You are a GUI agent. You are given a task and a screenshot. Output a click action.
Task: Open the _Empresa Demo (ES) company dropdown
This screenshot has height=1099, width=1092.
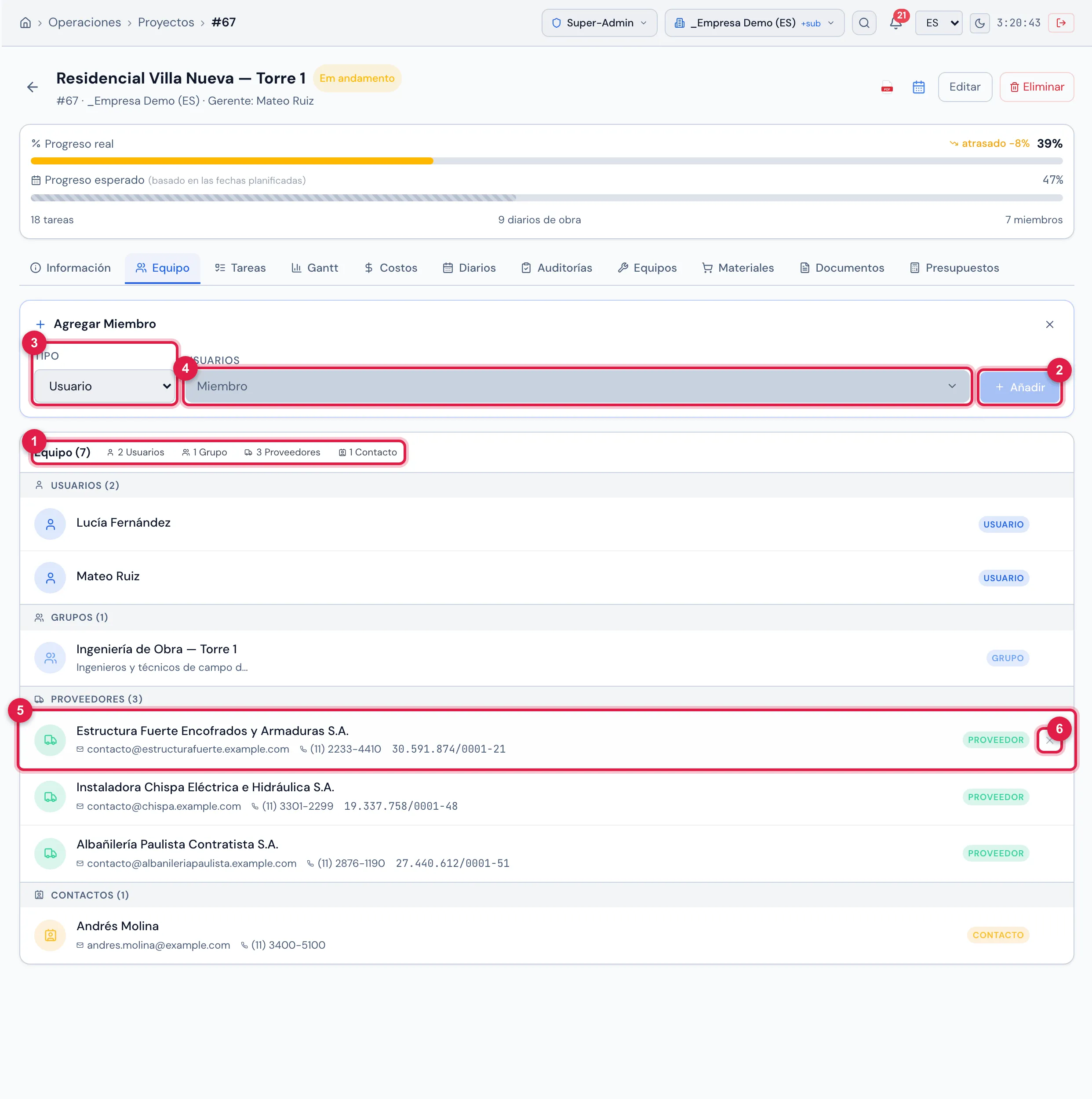point(754,23)
